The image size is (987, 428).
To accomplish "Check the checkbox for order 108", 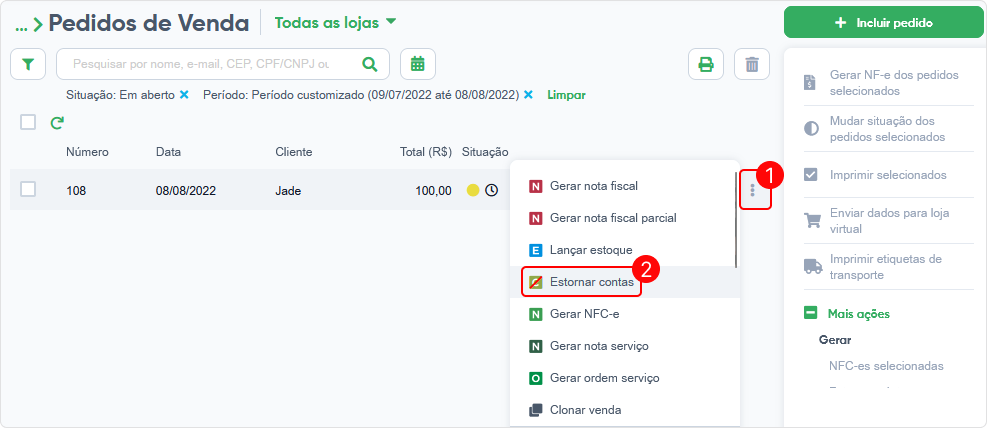I will coord(28,189).
